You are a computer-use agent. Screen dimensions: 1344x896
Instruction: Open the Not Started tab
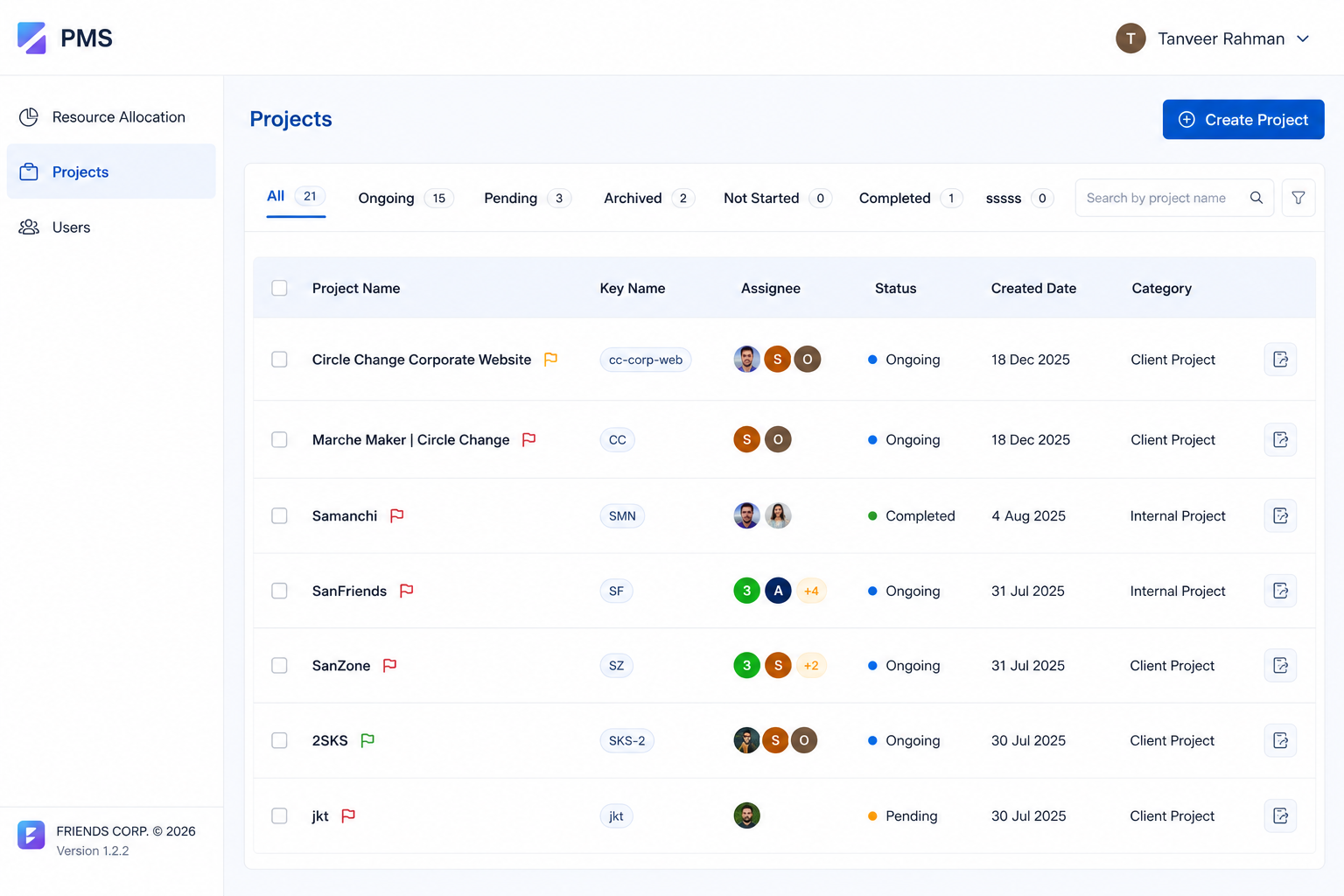click(777, 199)
